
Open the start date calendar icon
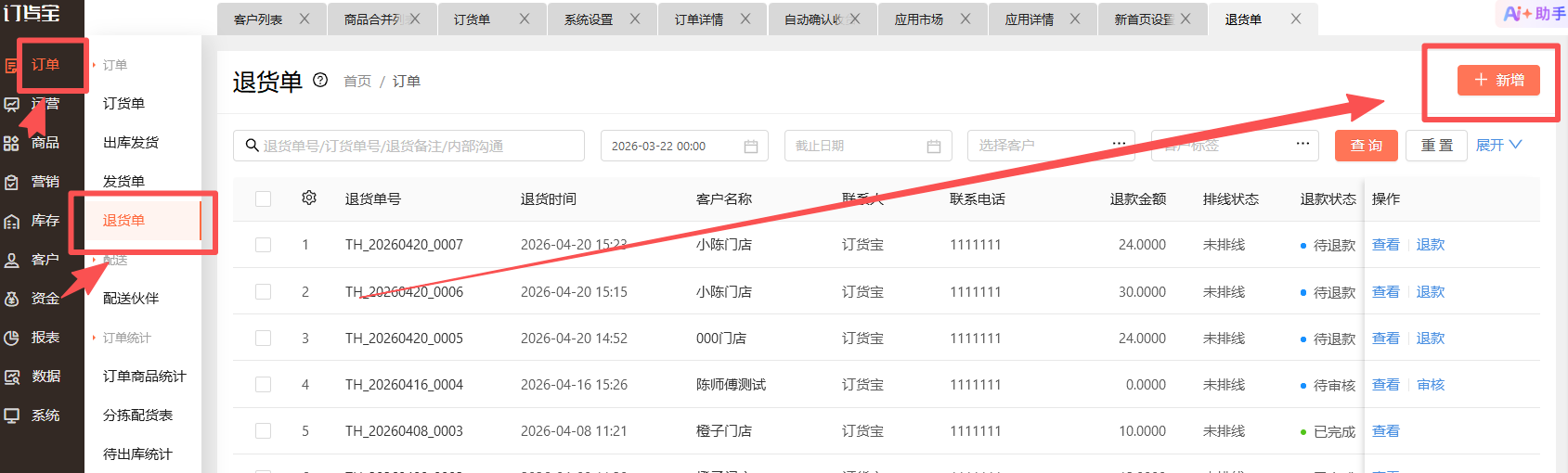tap(751, 147)
